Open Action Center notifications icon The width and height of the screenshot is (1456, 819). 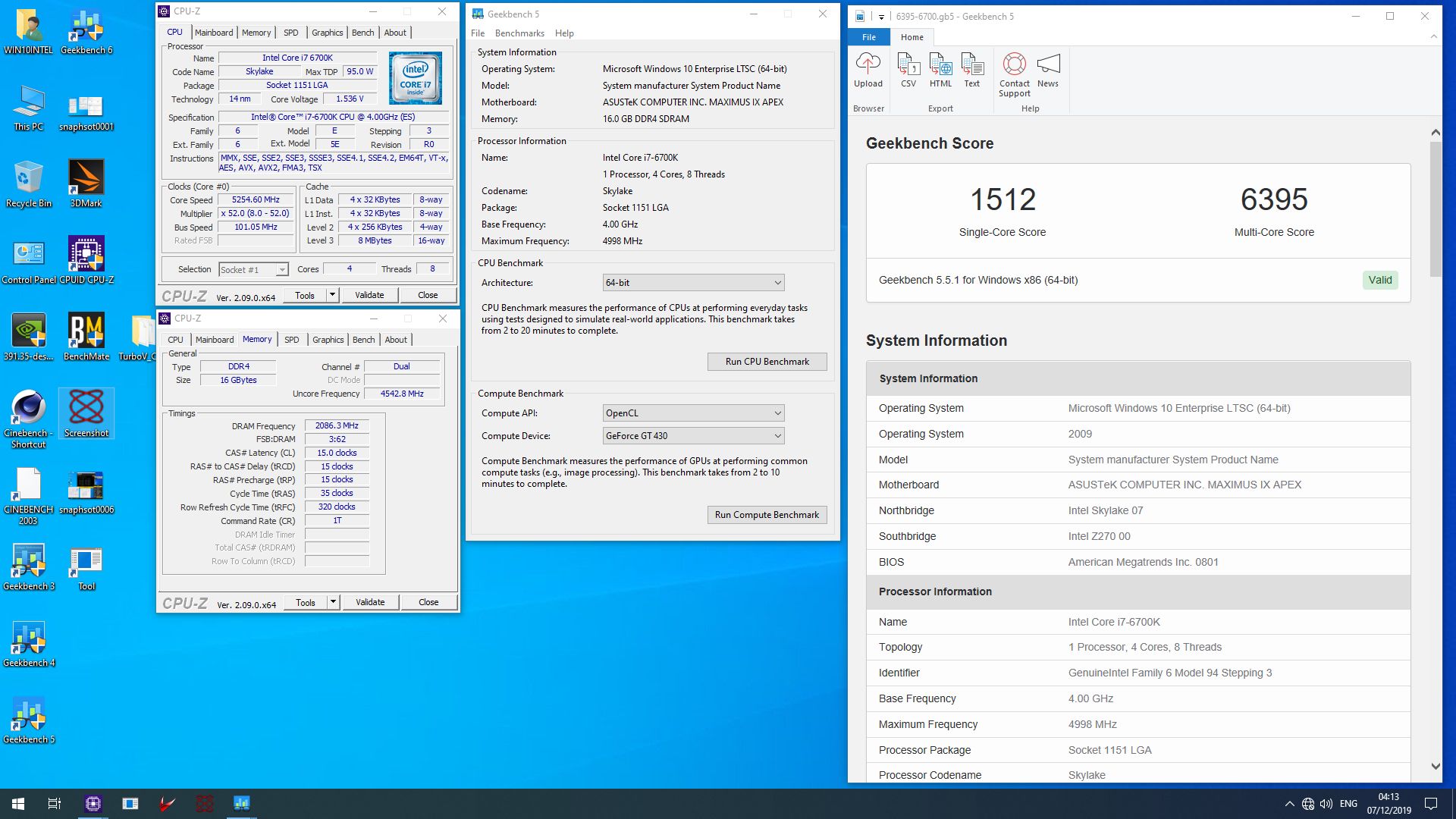pos(1431,804)
